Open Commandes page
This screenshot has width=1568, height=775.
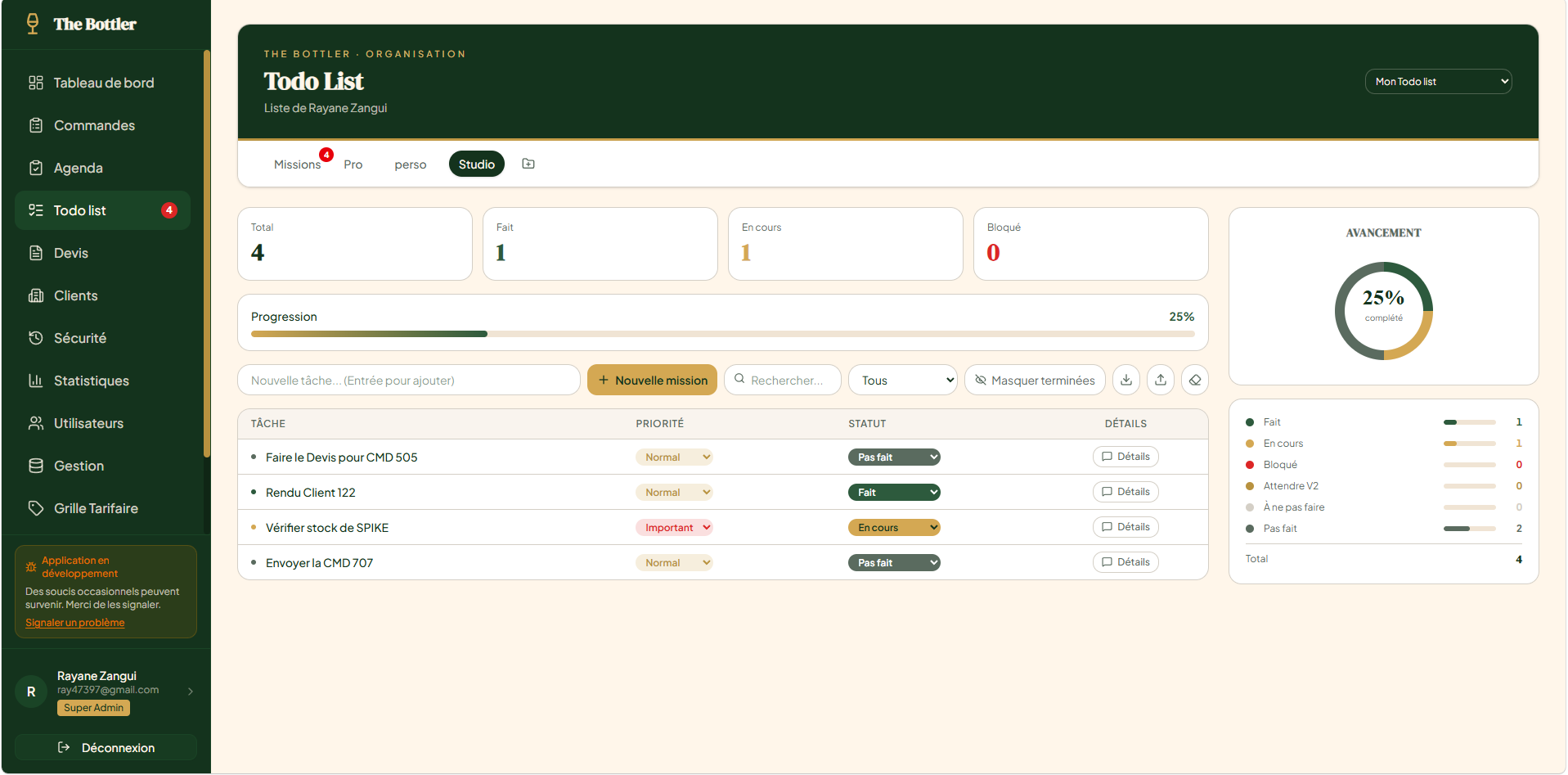pos(102,125)
